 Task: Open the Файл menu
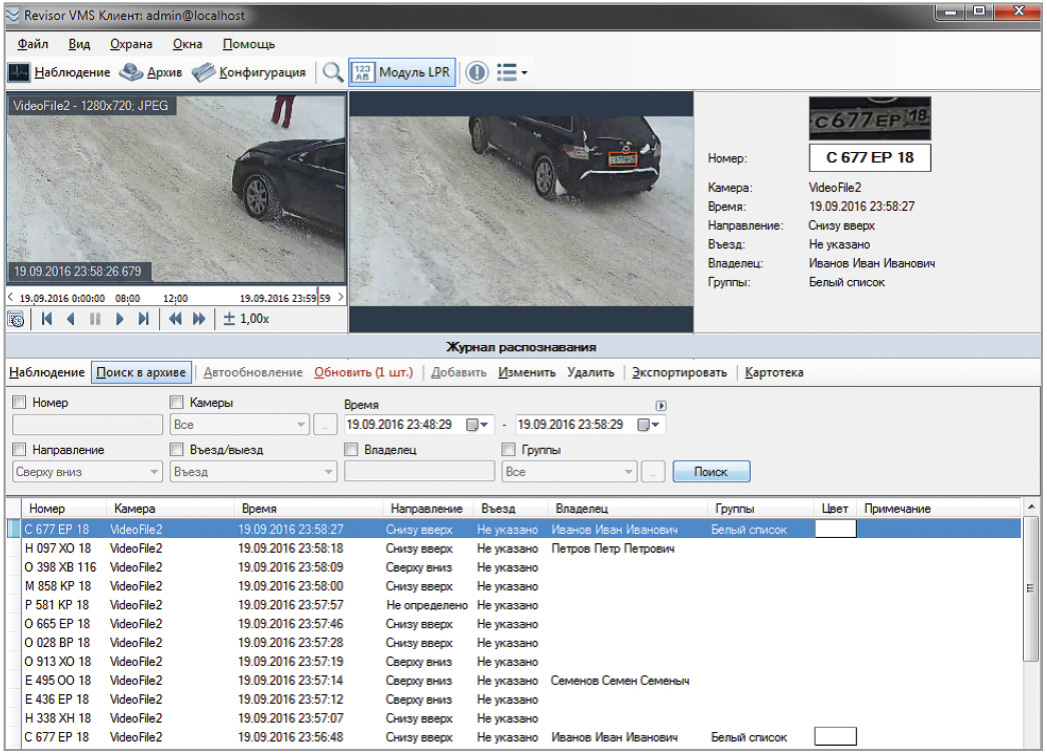point(33,44)
